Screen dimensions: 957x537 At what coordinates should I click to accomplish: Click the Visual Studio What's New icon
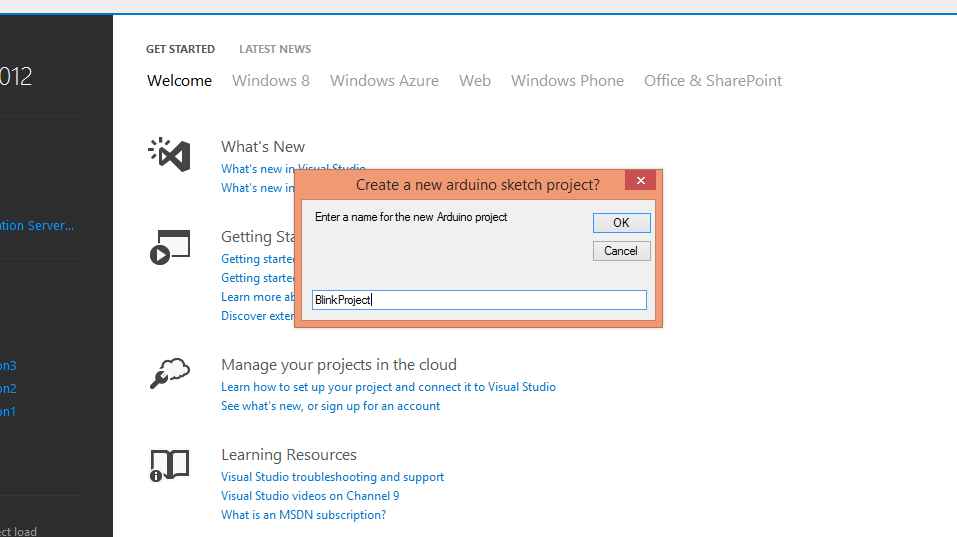tap(169, 154)
